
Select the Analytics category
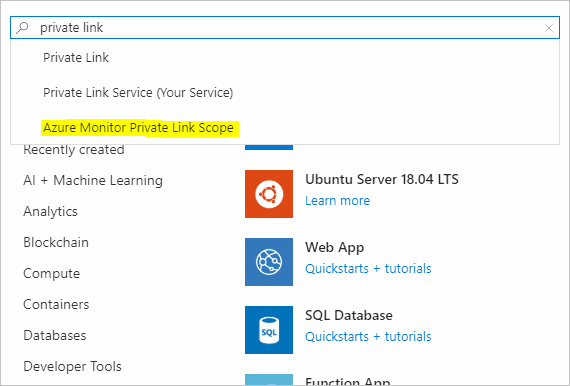[x=50, y=212]
